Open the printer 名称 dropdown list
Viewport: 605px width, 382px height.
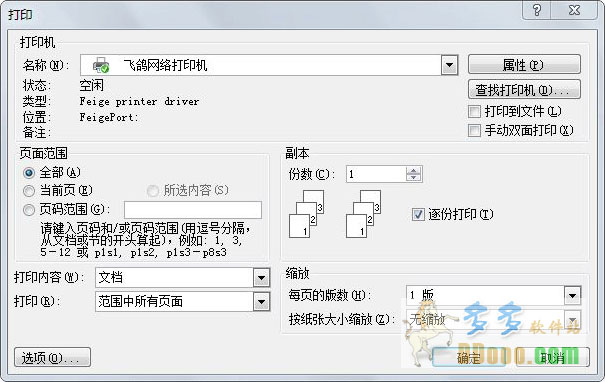click(450, 65)
